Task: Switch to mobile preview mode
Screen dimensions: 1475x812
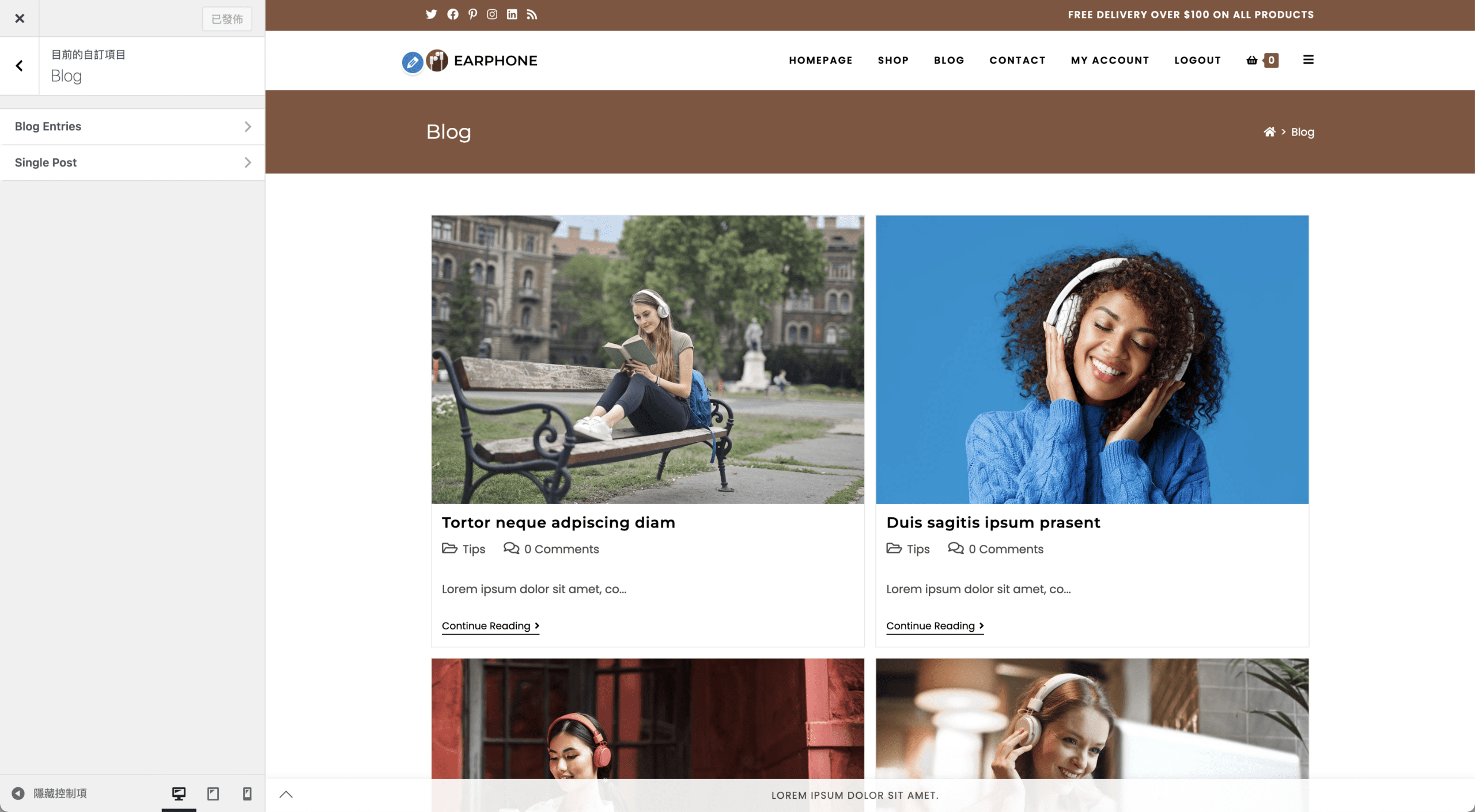Action: point(247,794)
